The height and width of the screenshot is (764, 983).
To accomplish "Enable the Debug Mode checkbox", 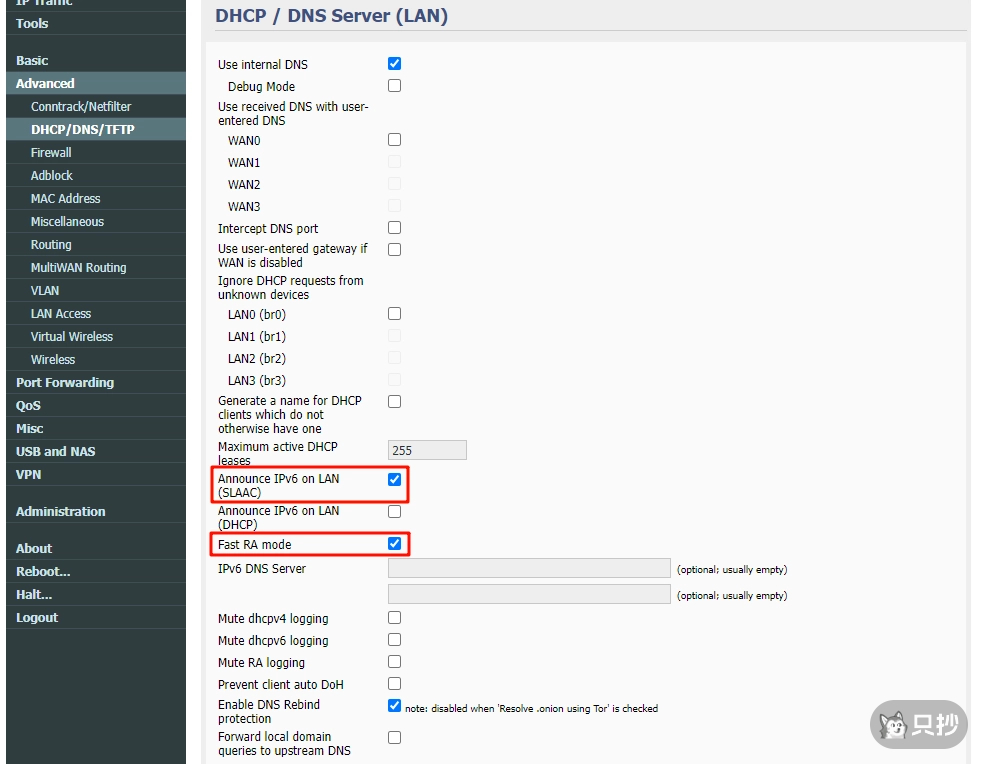I will click(x=394, y=86).
